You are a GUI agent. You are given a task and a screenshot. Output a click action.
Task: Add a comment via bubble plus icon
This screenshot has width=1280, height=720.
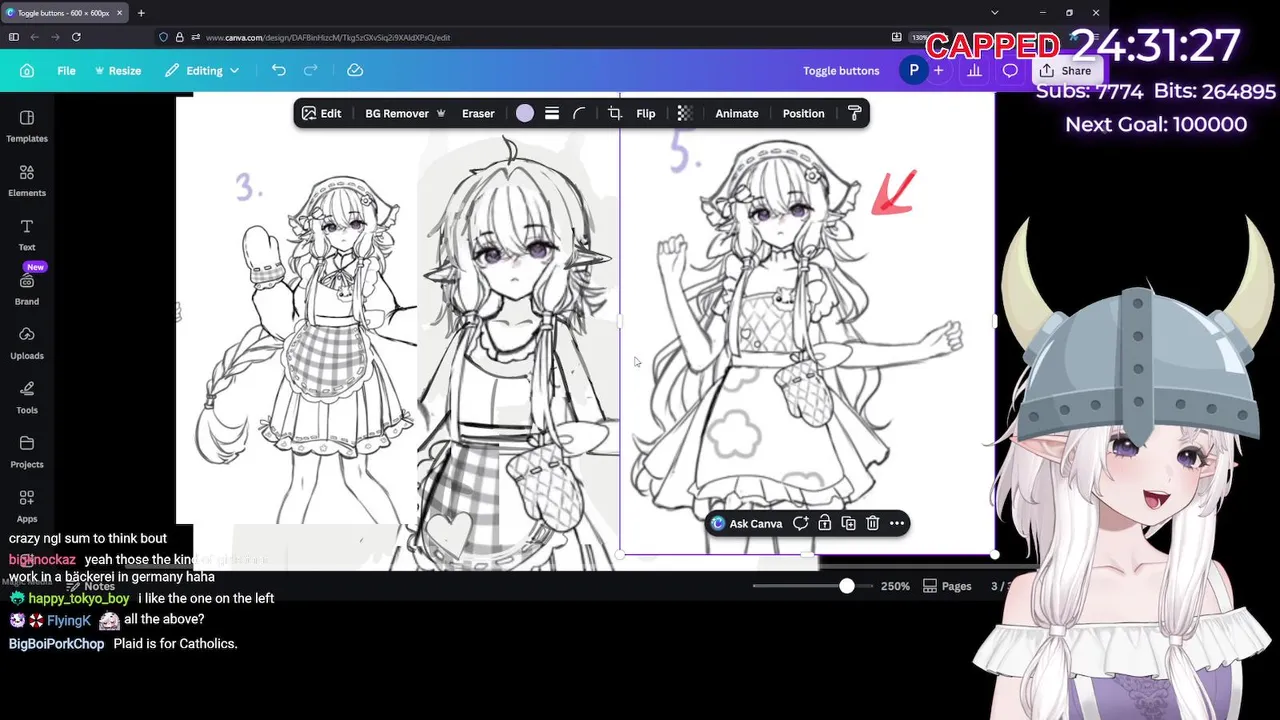click(801, 523)
